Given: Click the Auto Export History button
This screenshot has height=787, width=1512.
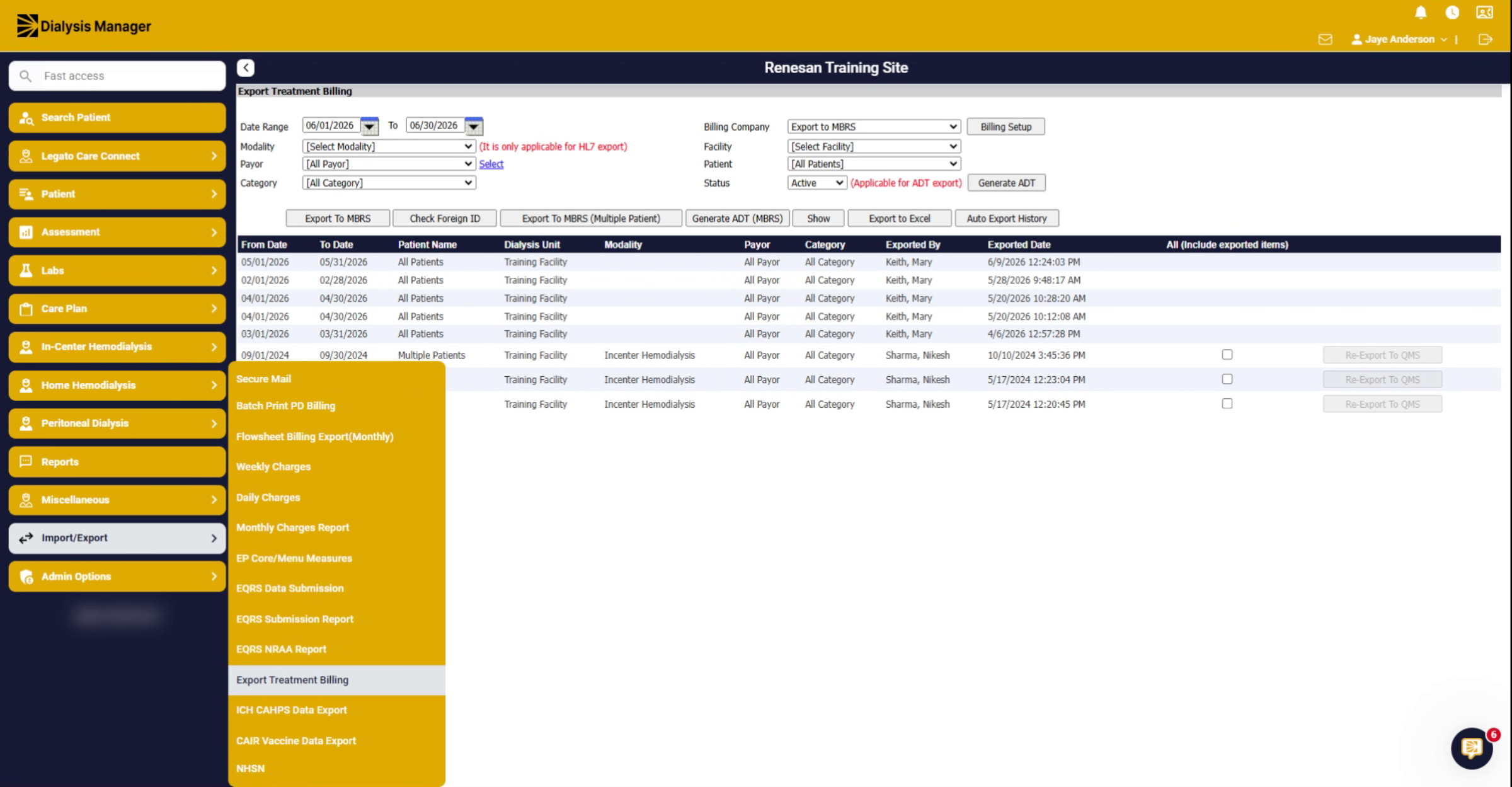Looking at the screenshot, I should pos(1007,219).
